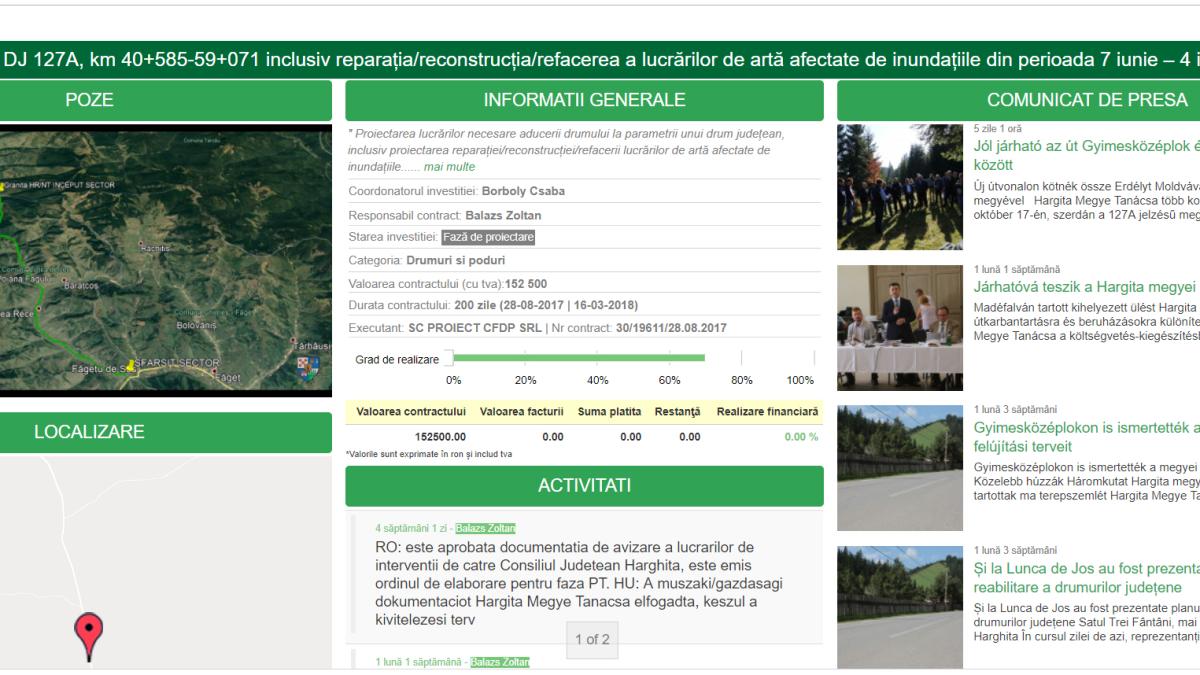Click the ACTIVITATI section header
This screenshot has height=675, width=1200.
tap(584, 484)
